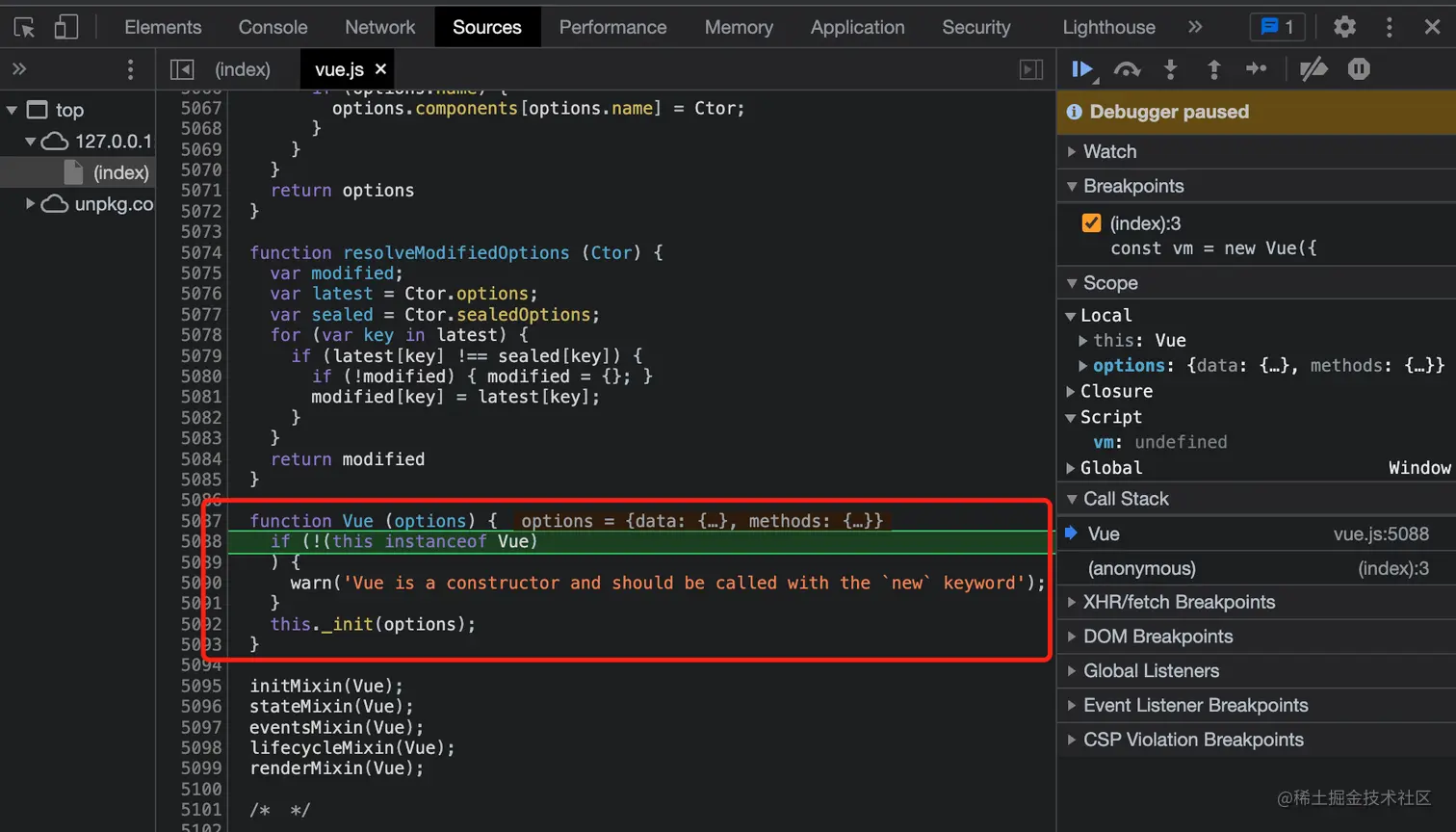Open the Security tab
The height and width of the screenshot is (832, 1456).
click(x=976, y=27)
